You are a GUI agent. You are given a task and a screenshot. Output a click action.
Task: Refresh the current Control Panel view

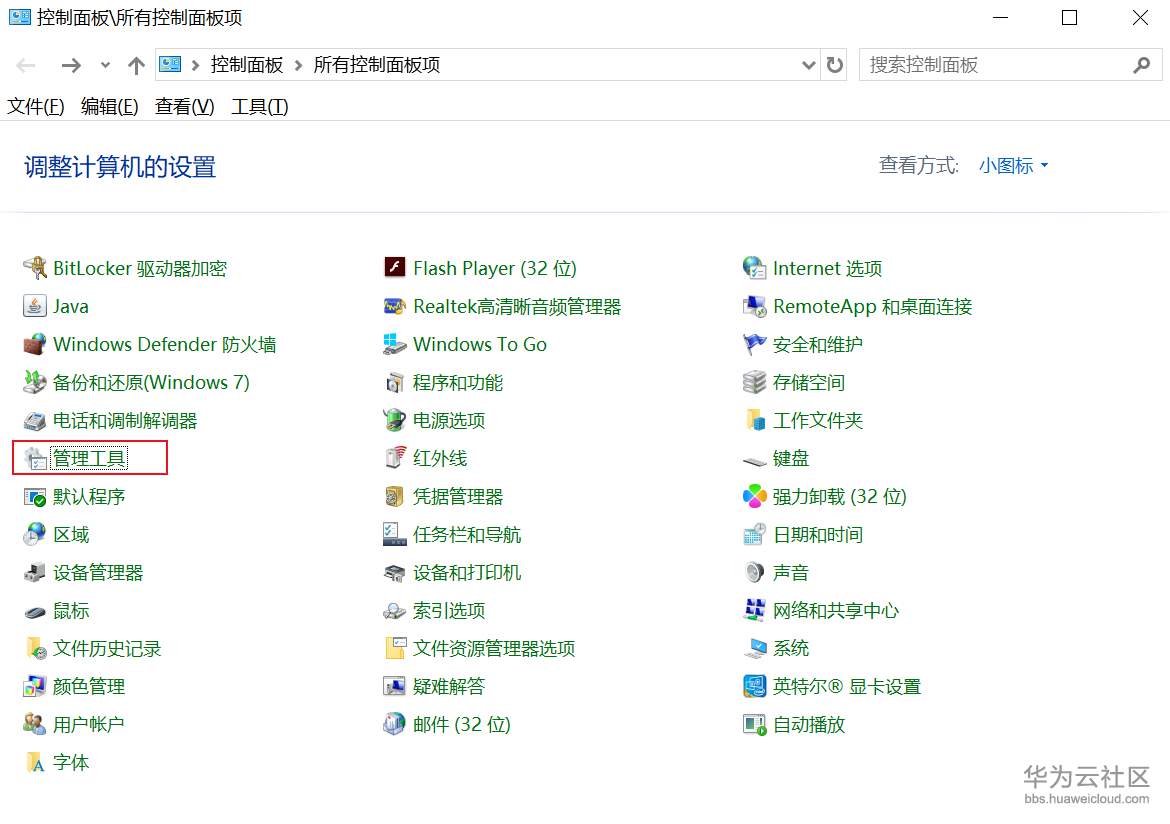coord(836,65)
